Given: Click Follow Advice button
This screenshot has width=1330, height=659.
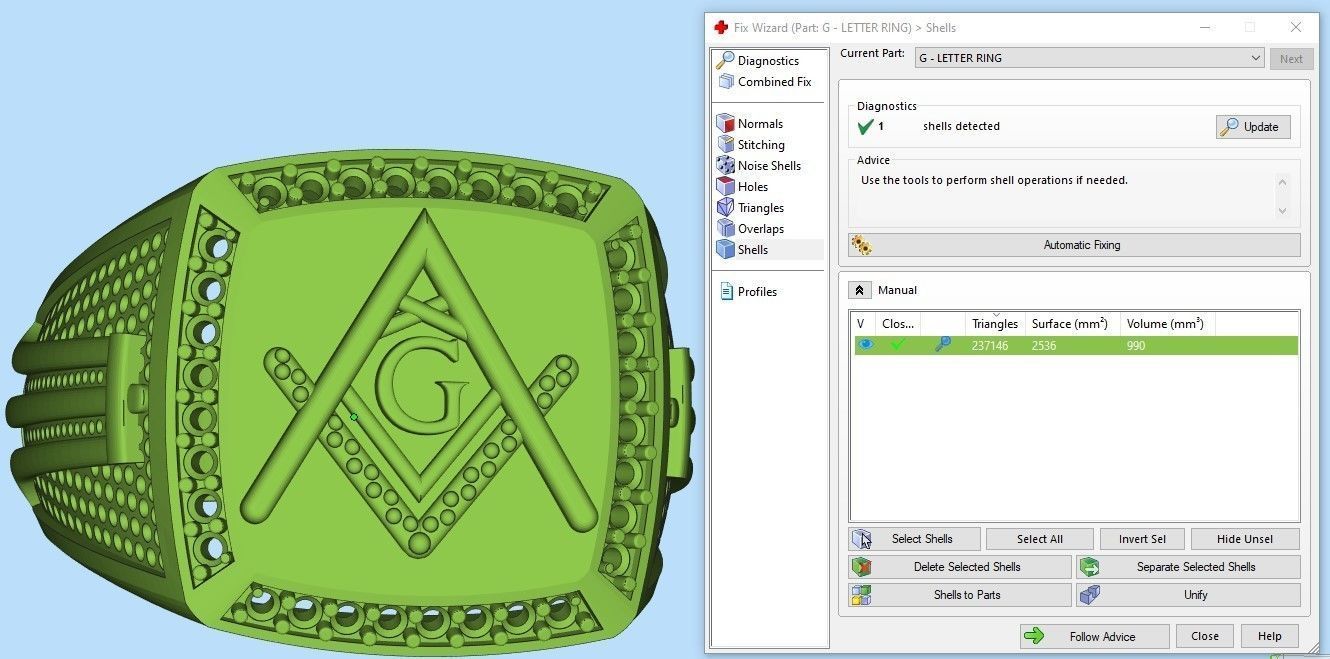Looking at the screenshot, I should point(1094,636).
